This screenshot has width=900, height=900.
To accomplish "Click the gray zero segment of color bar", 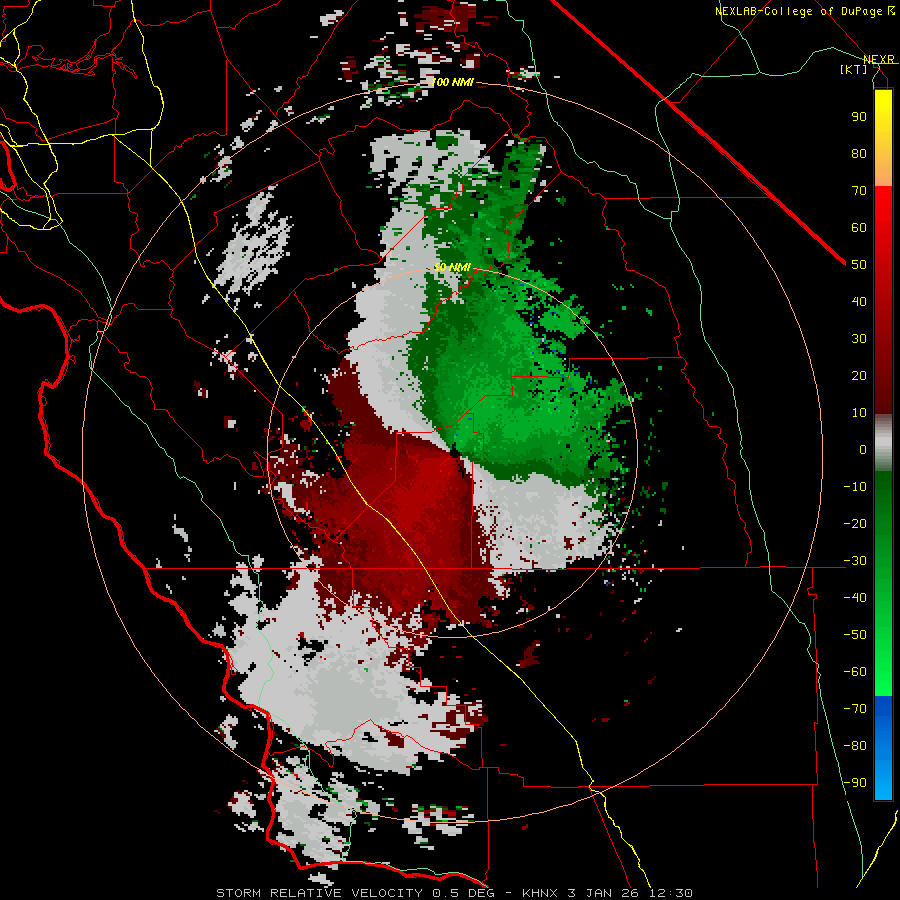I will click(x=883, y=443).
